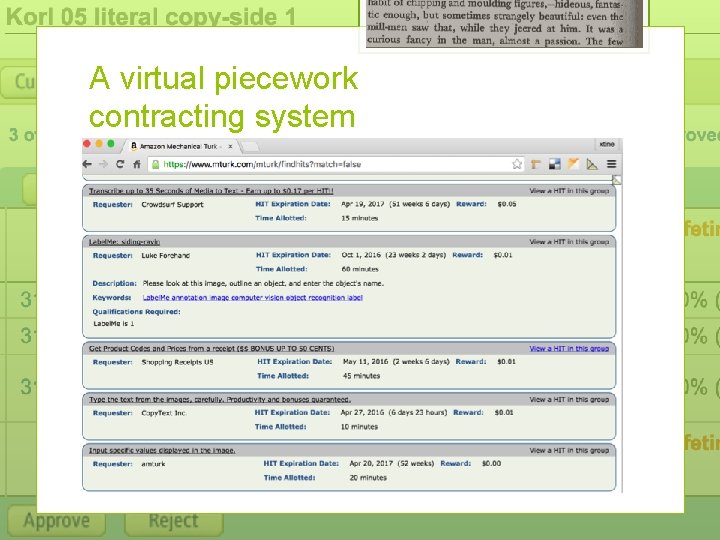
Task: Click the Reject button in background
Action: point(174,521)
